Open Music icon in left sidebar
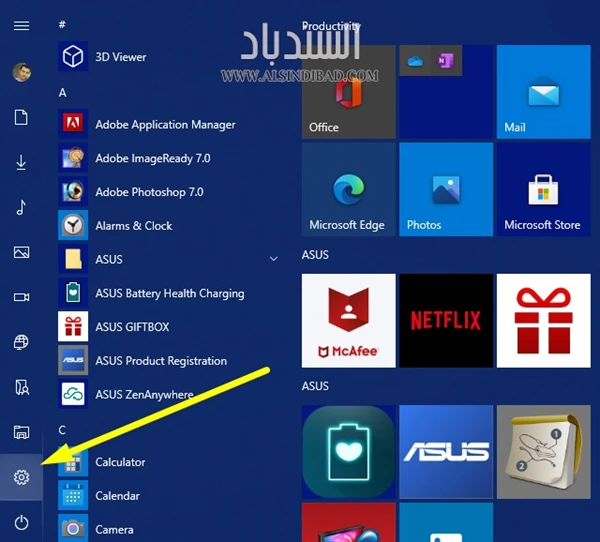Viewport: 600px width, 542px height. (x=21, y=207)
